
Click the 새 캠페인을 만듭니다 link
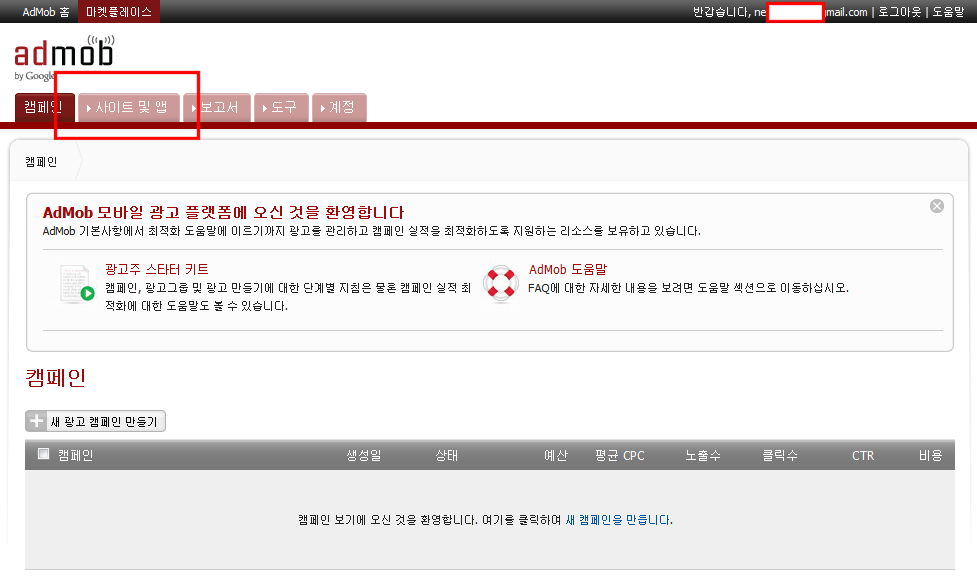pyautogui.click(x=618, y=520)
